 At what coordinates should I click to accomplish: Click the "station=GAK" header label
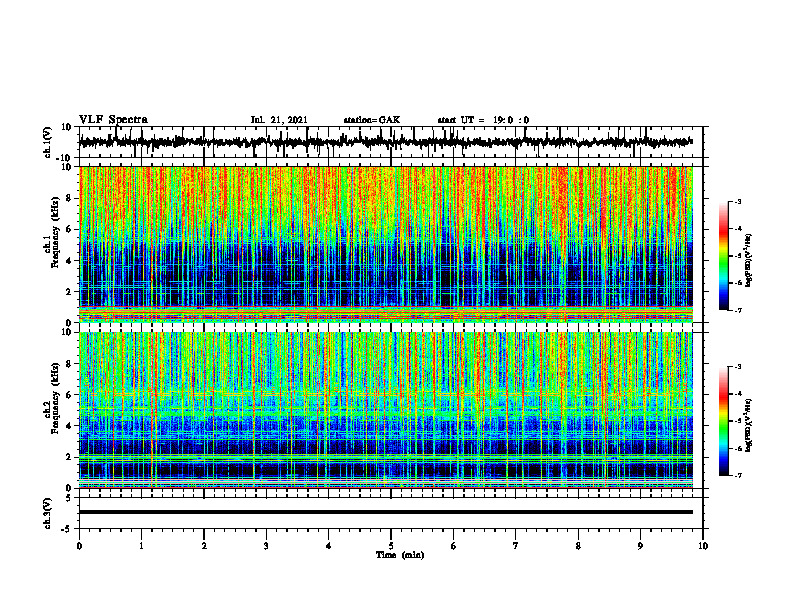coord(372,120)
